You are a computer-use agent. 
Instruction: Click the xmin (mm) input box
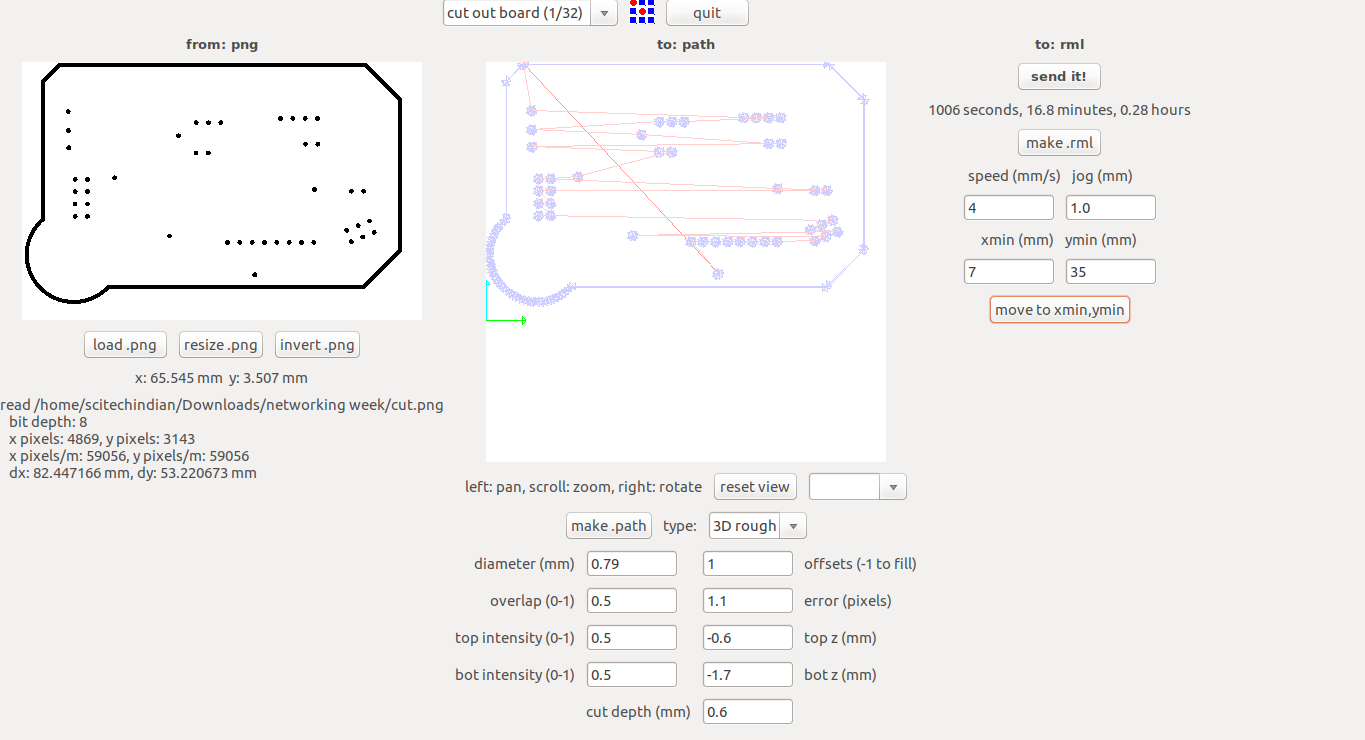1008,272
